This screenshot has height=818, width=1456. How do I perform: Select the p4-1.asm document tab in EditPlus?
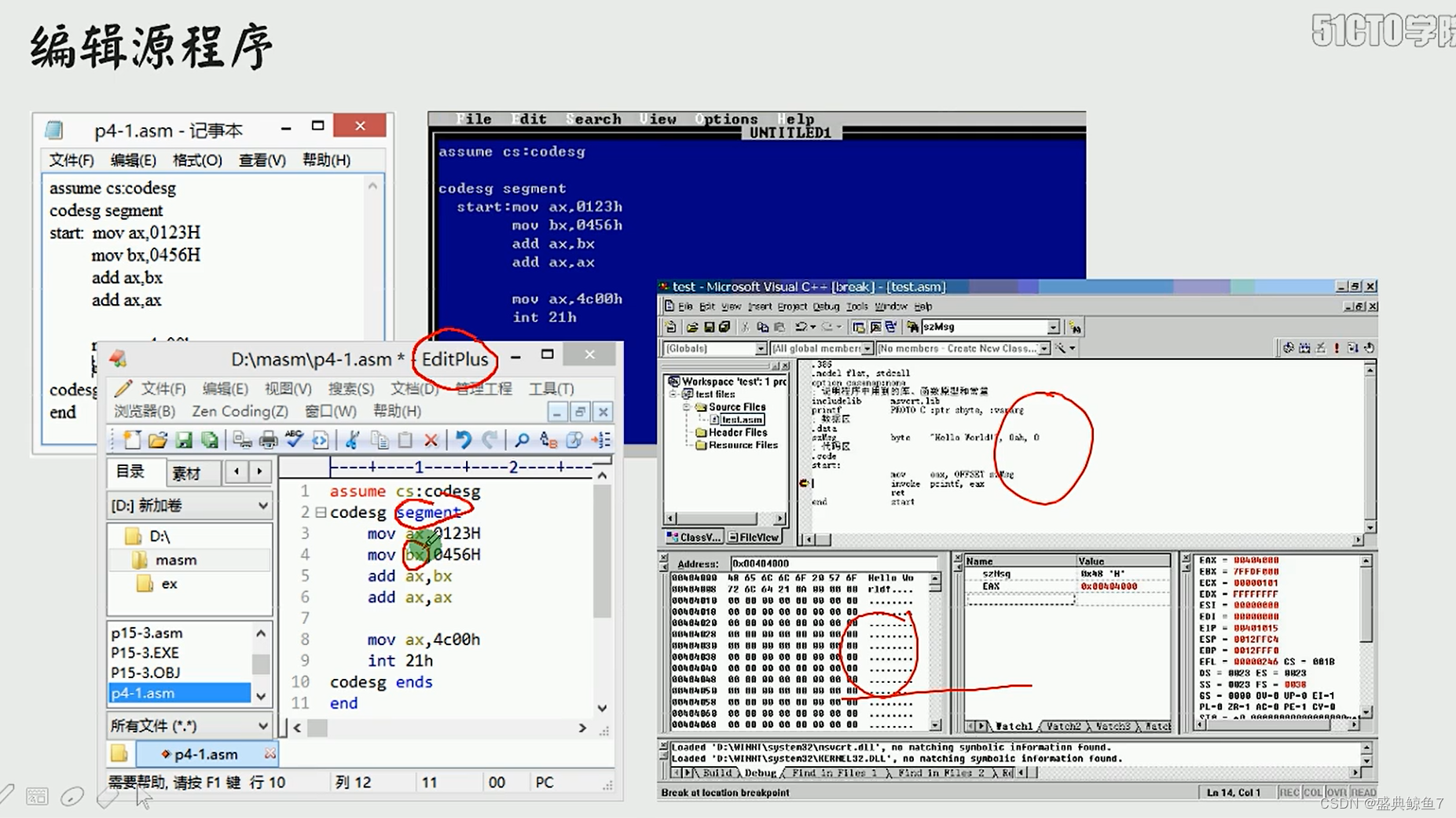pyautogui.click(x=206, y=754)
